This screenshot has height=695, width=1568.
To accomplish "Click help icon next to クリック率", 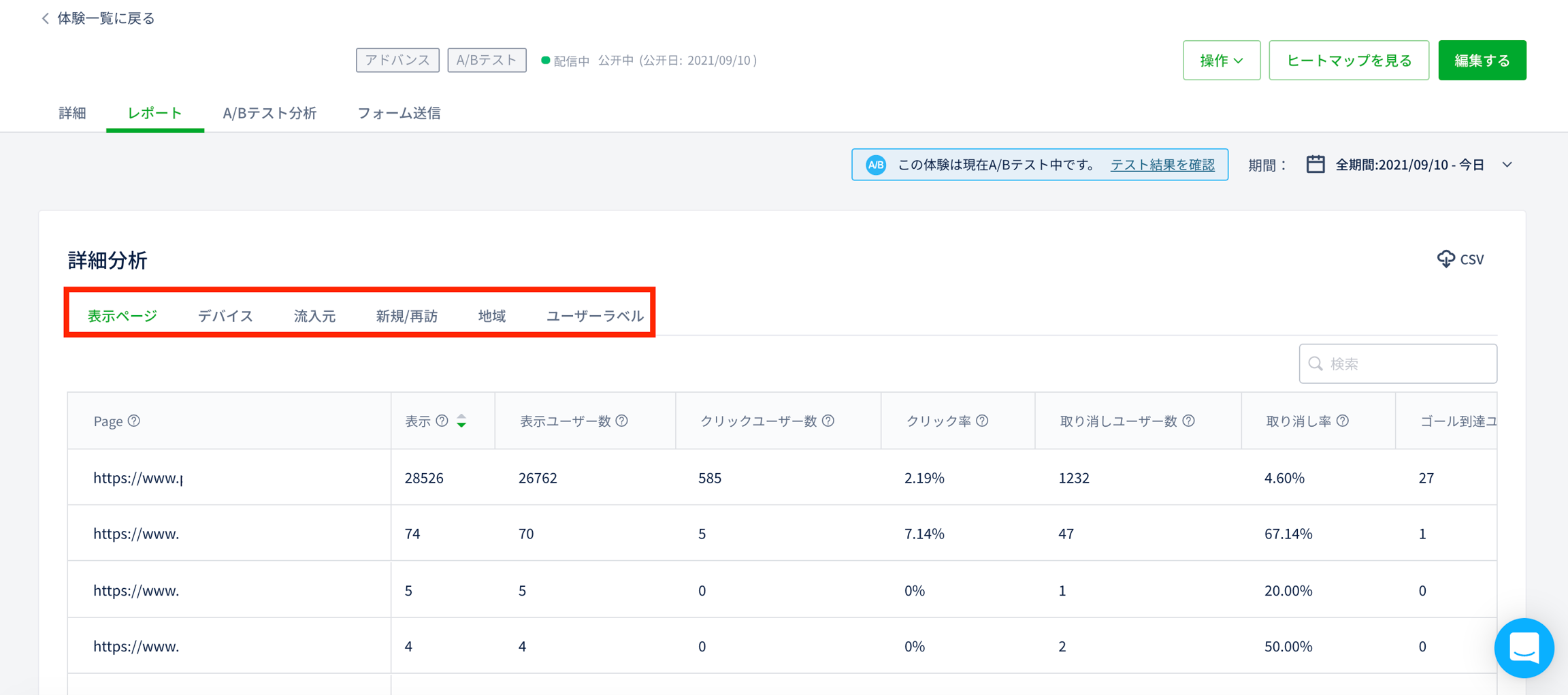I will [x=982, y=421].
